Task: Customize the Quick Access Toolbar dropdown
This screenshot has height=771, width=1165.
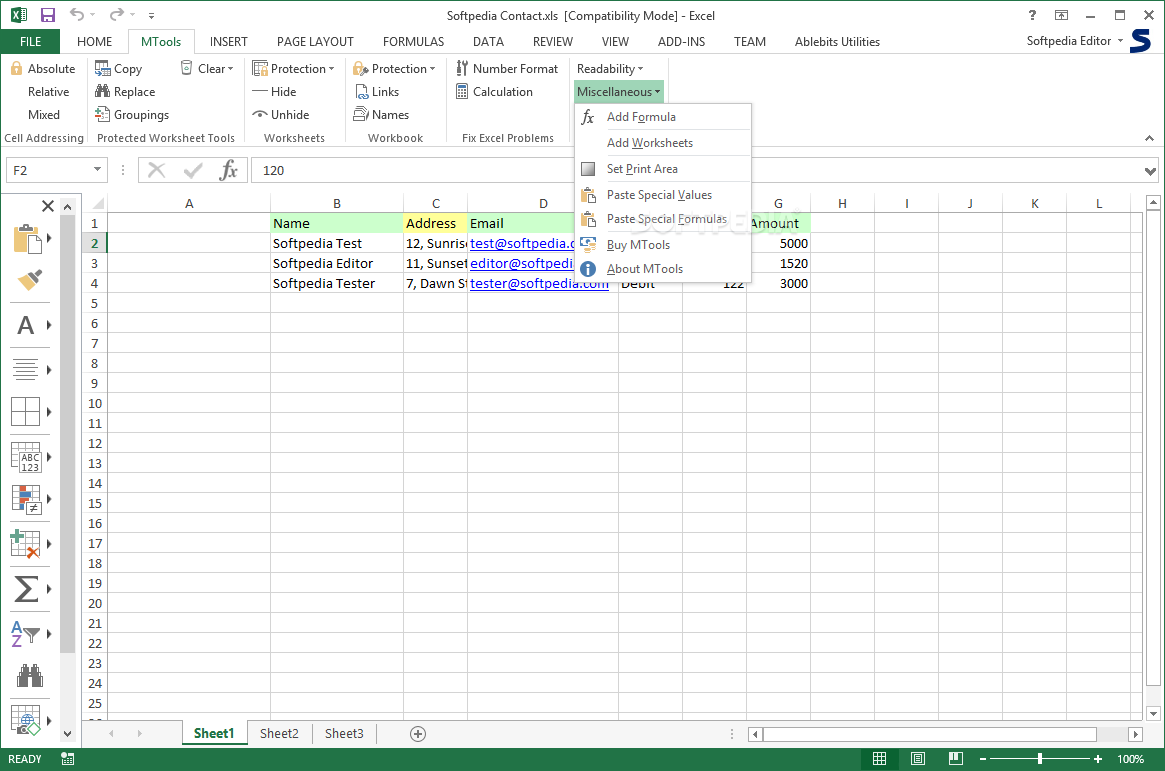Action: tap(152, 15)
